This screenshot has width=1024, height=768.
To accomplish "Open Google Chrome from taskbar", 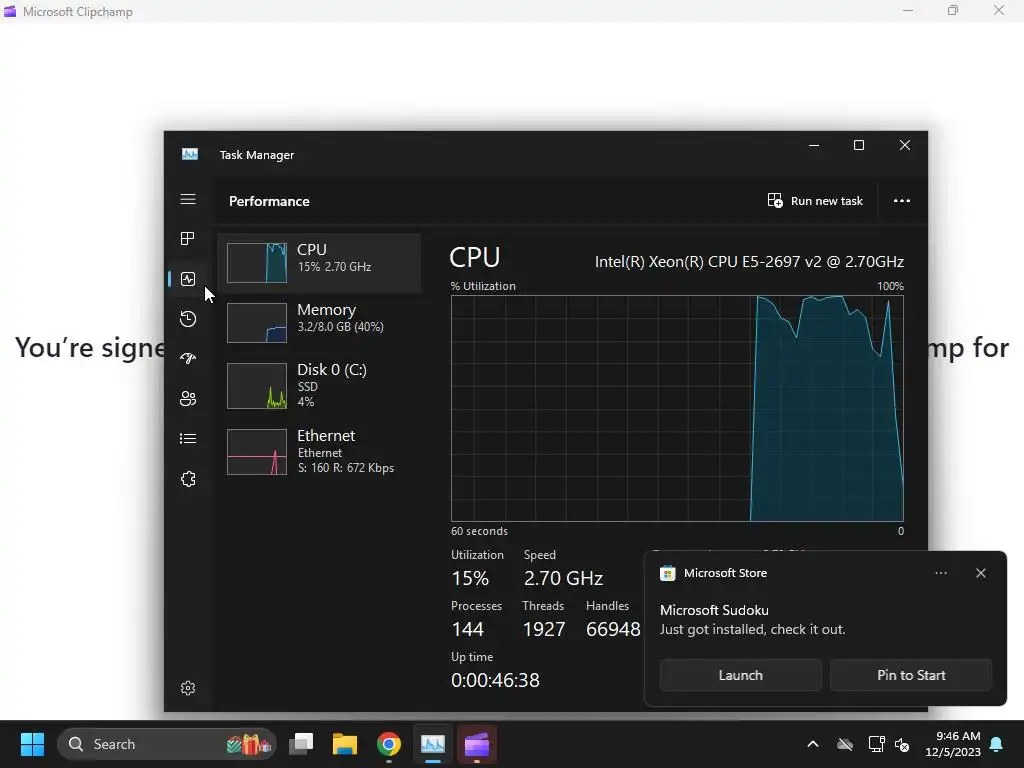I will (x=389, y=744).
